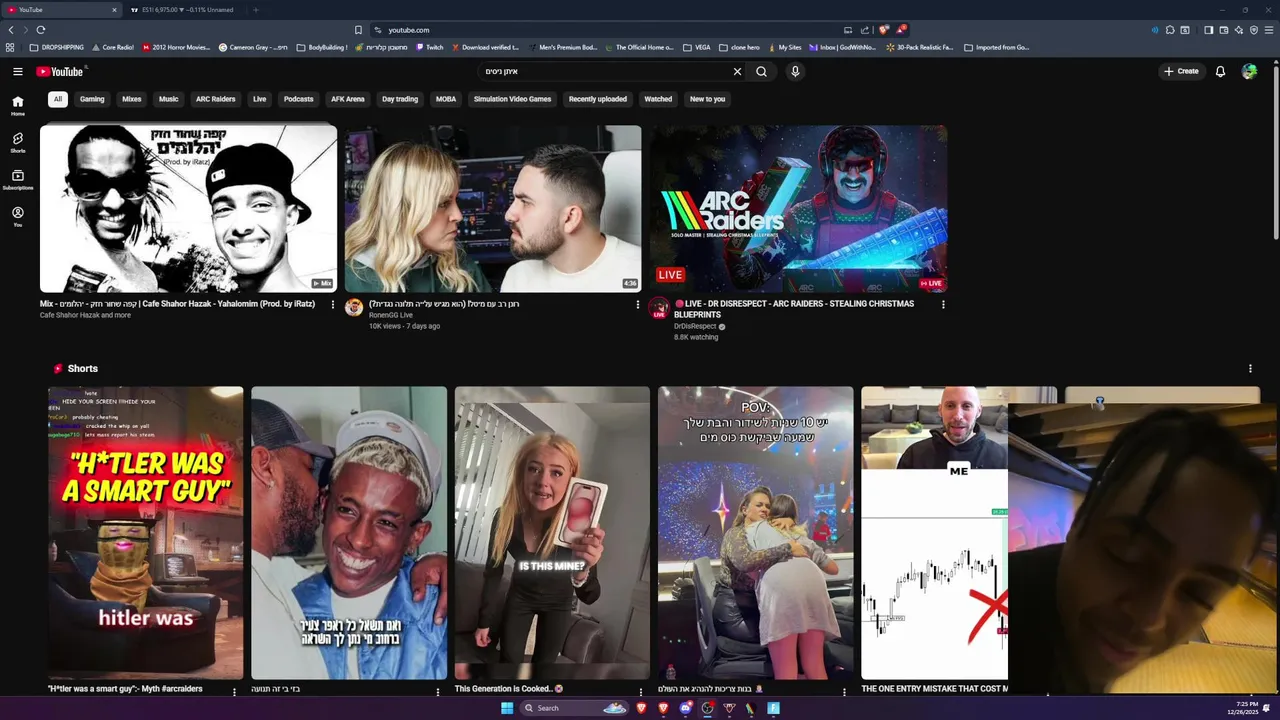Open options for POV hugging short
Screen dimensions: 1280x720
tap(845, 691)
